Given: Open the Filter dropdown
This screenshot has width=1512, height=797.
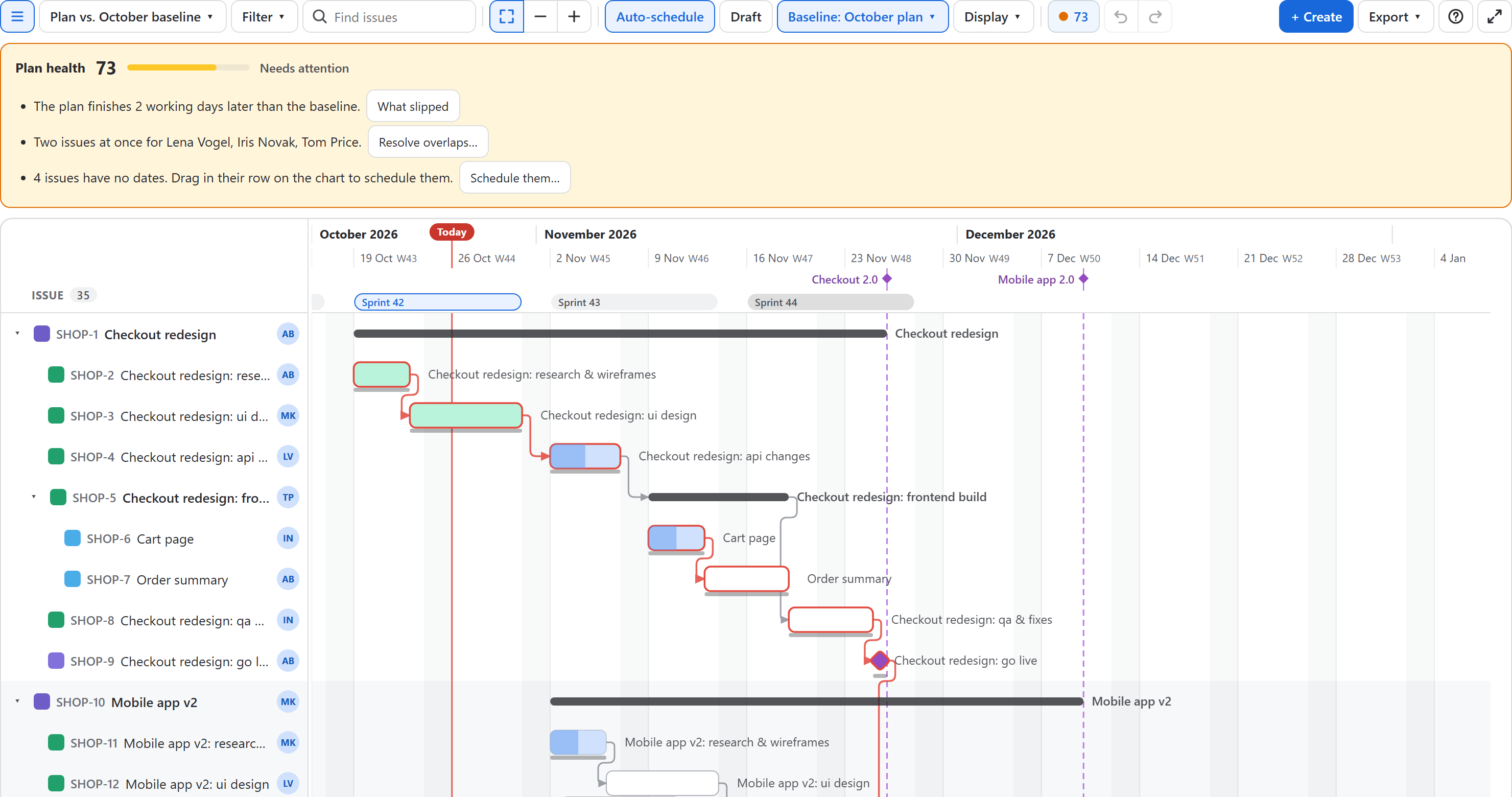Looking at the screenshot, I should coord(264,16).
